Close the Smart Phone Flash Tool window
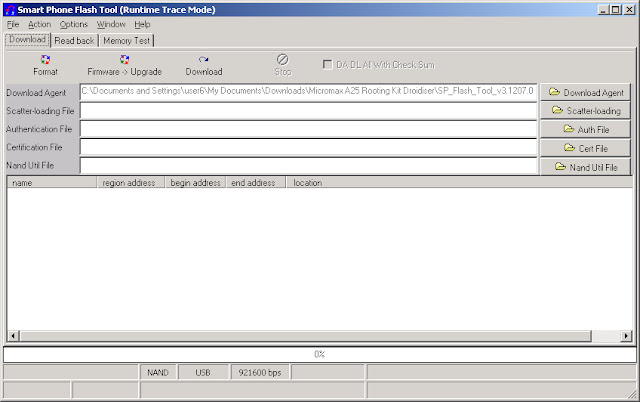Image resolution: width=640 pixels, height=402 pixels. click(629, 10)
